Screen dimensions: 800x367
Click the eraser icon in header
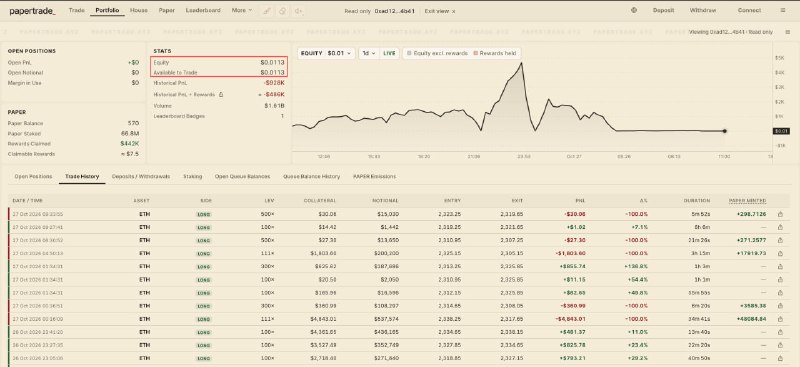pyautogui.click(x=282, y=11)
